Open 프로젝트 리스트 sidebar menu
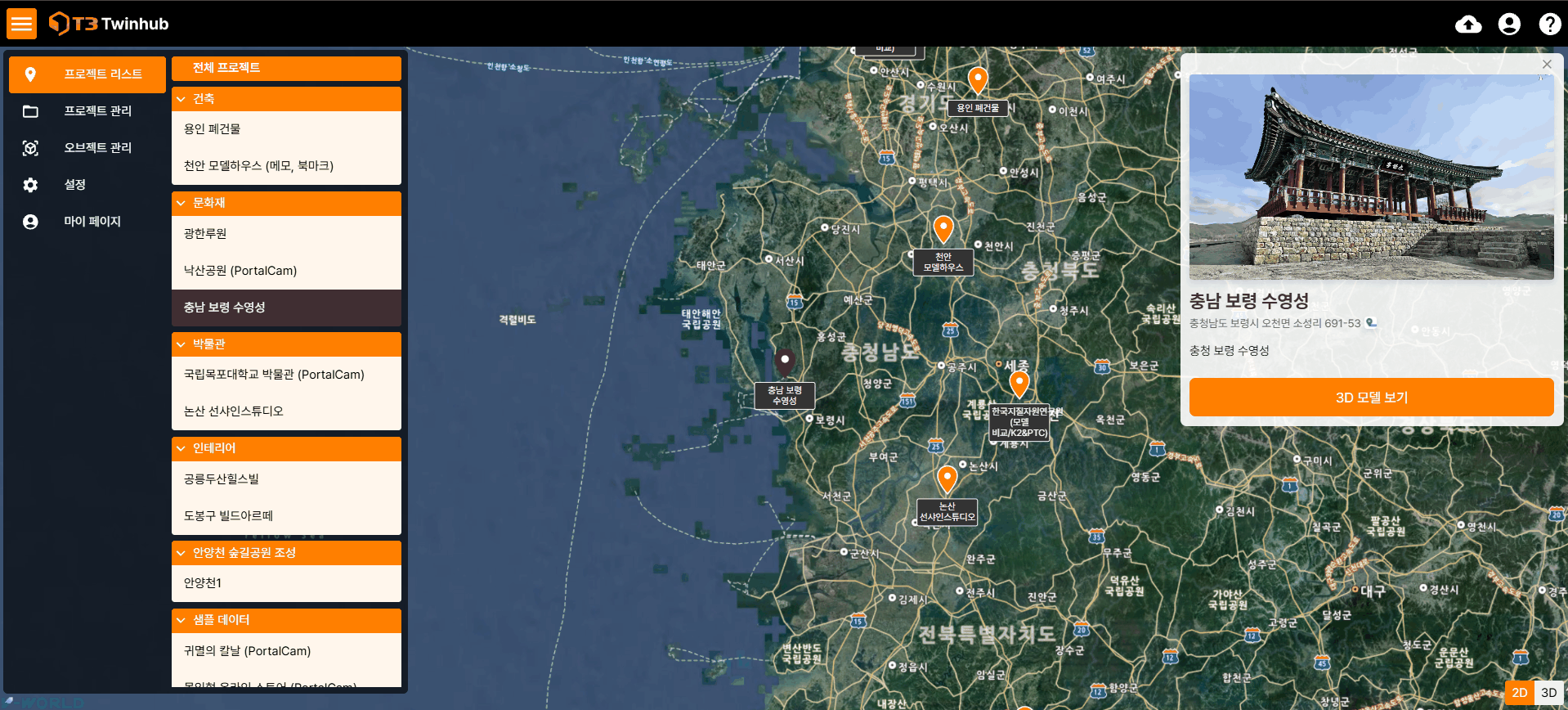The height and width of the screenshot is (710, 1568). (87, 74)
